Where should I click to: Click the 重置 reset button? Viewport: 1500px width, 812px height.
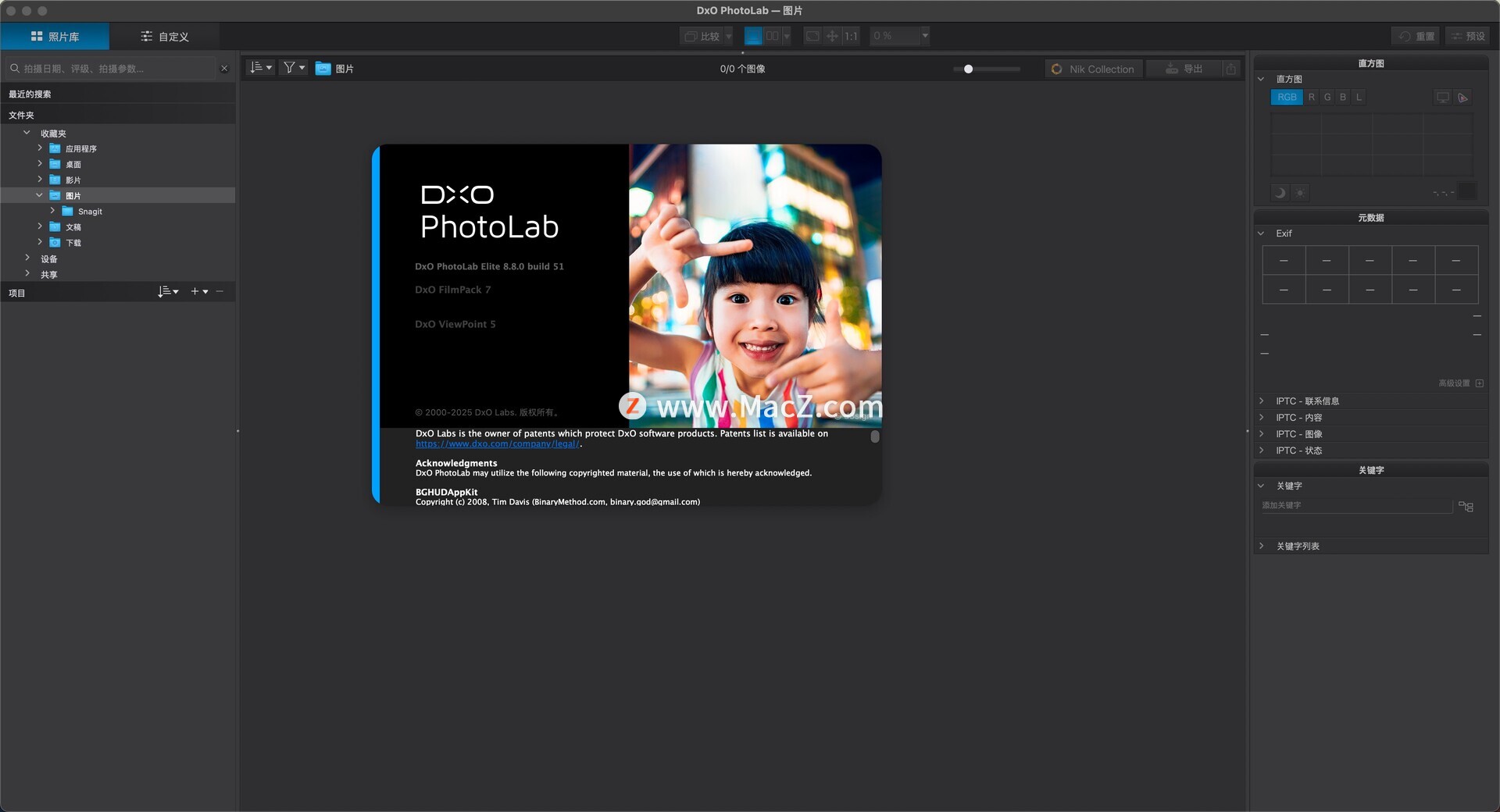tap(1416, 36)
